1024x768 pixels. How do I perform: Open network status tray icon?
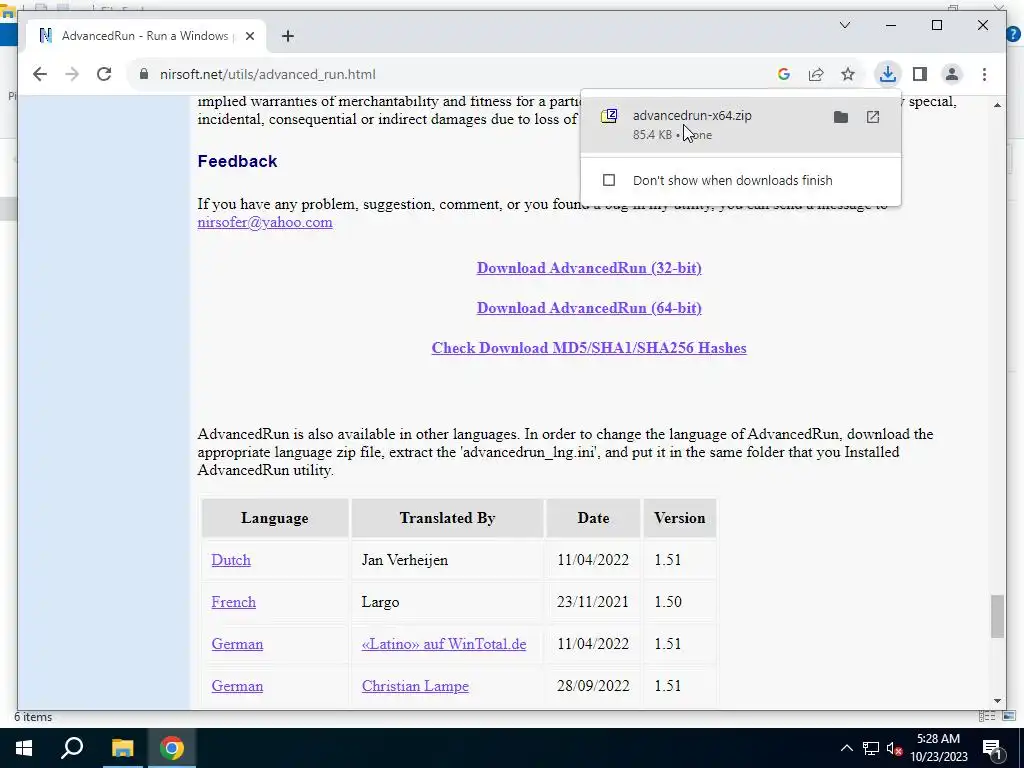point(871,748)
